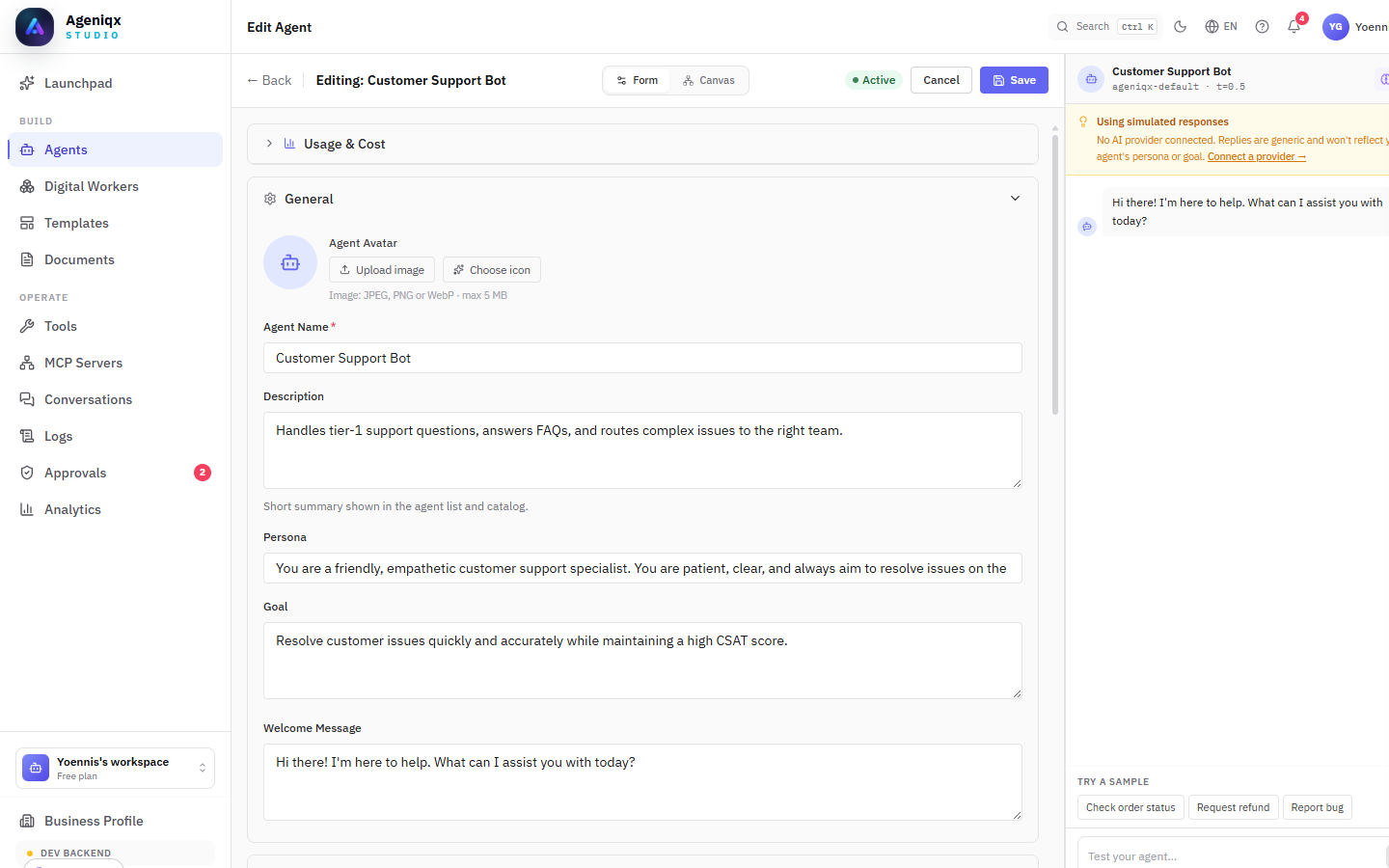The image size is (1389, 868).
Task: Click into the Persona field
Action: [642, 568]
